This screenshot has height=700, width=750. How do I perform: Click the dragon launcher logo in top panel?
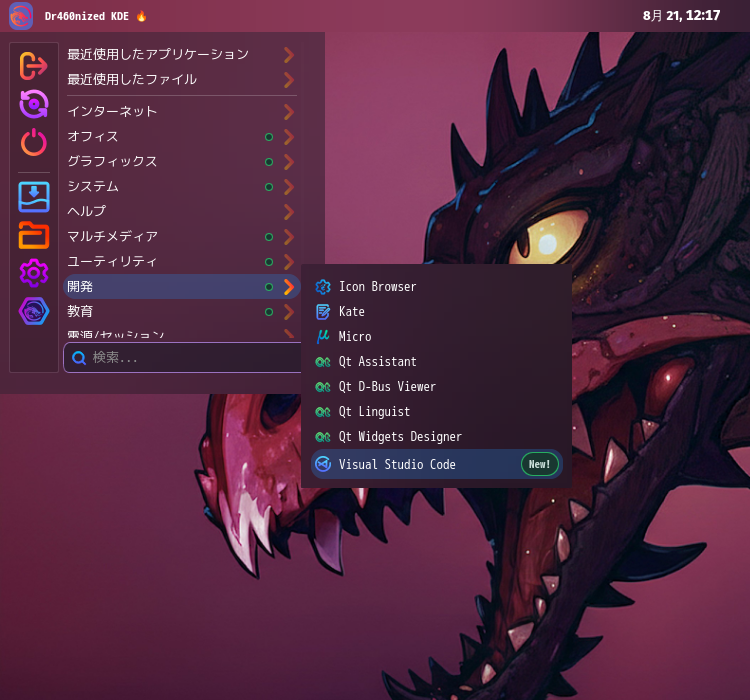21,16
